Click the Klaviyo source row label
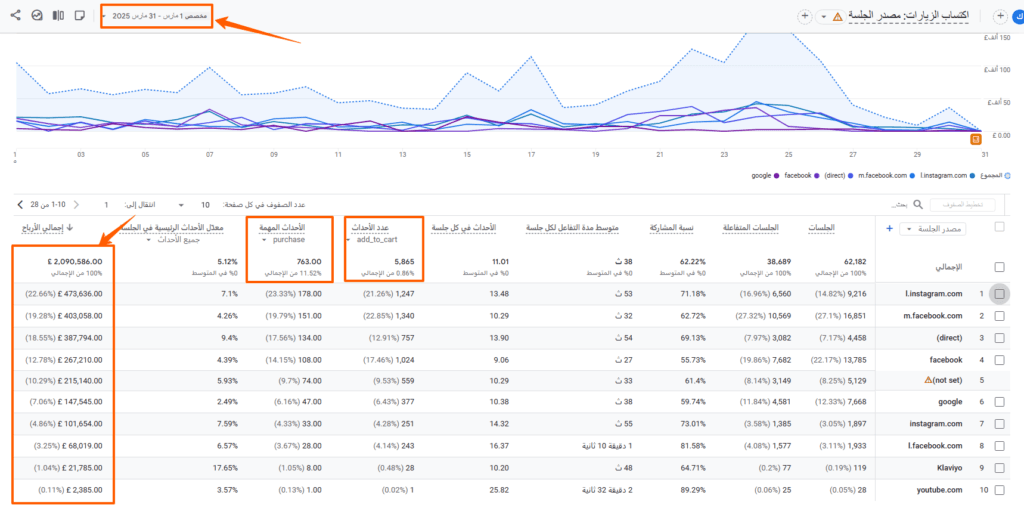This screenshot has width=1024, height=511. (x=950, y=468)
